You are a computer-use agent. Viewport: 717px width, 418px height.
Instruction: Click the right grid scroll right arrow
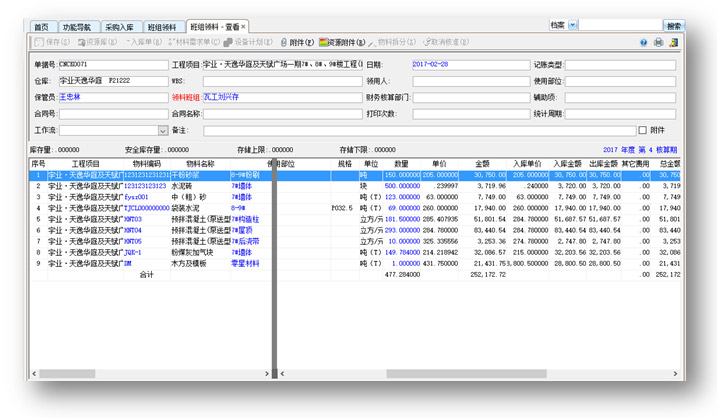click(675, 374)
